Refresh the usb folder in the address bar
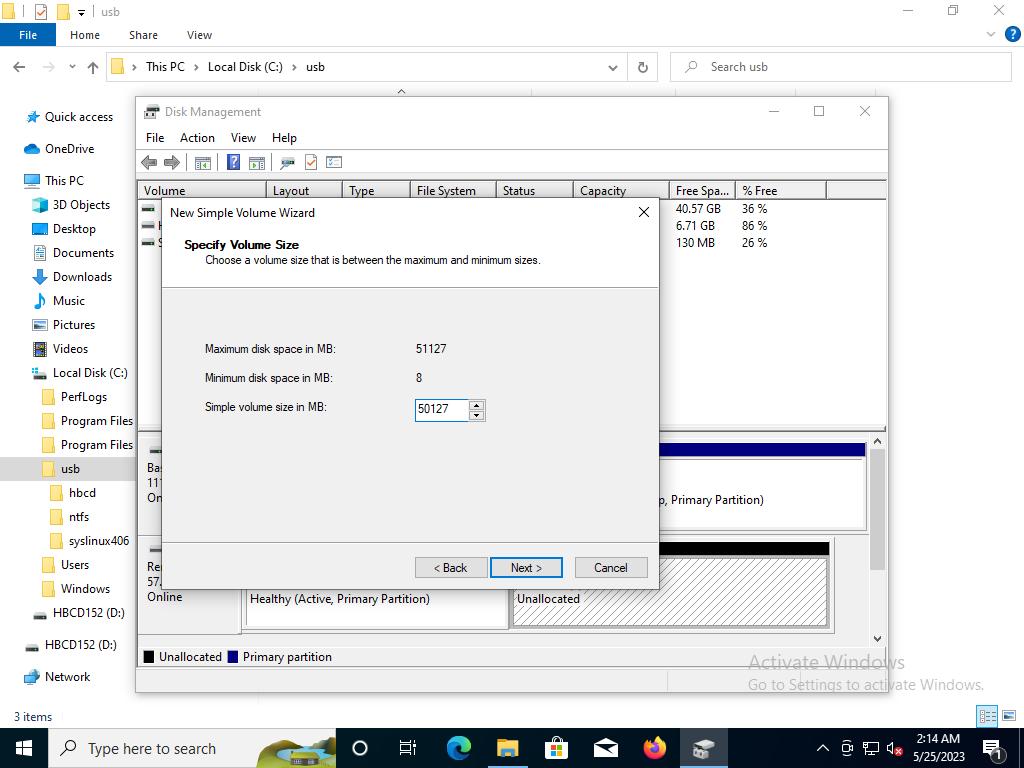Viewport: 1024px width, 768px height. (643, 67)
